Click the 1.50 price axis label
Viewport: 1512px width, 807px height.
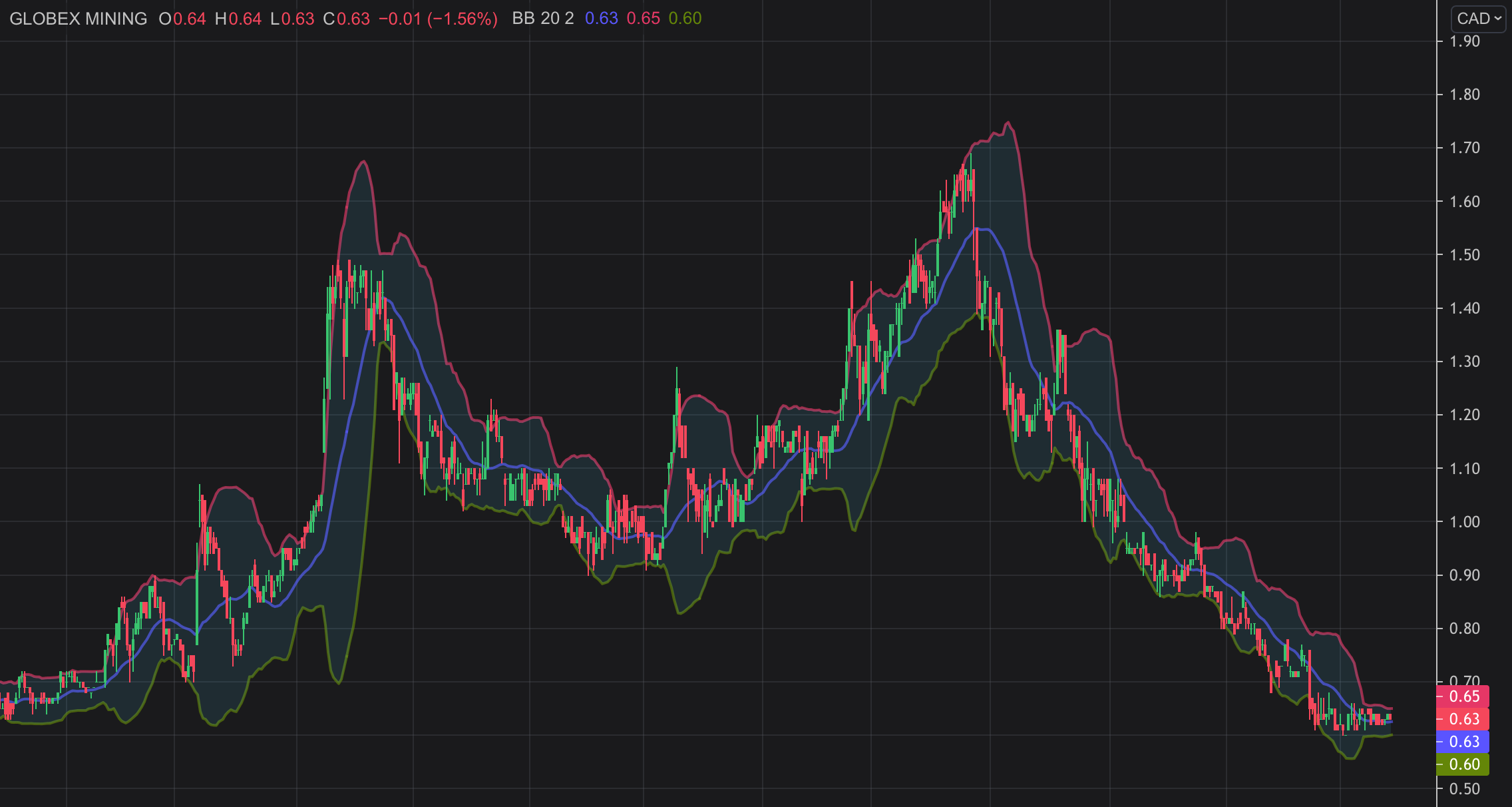tap(1465, 255)
